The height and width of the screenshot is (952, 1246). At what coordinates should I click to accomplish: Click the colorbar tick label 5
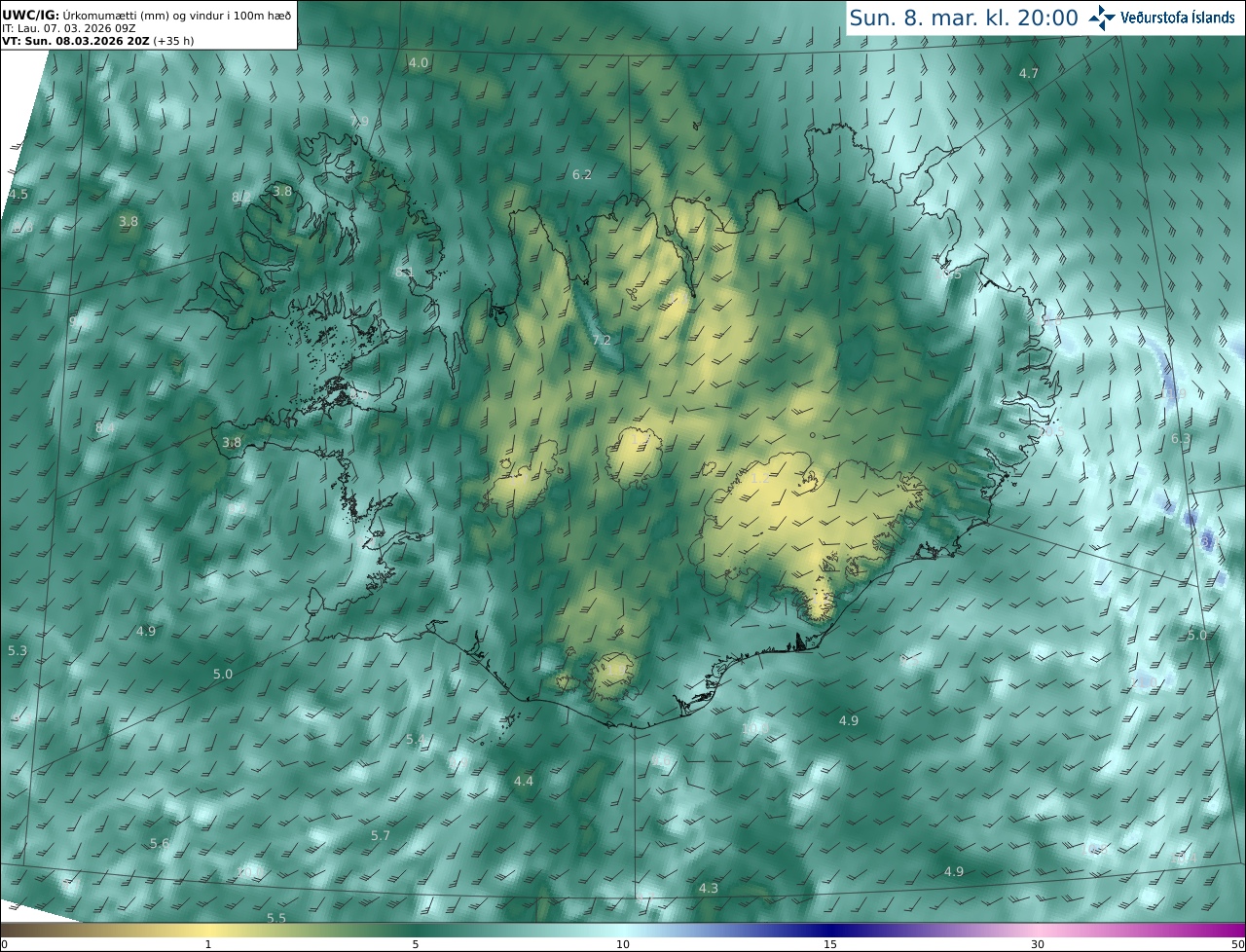point(416,944)
